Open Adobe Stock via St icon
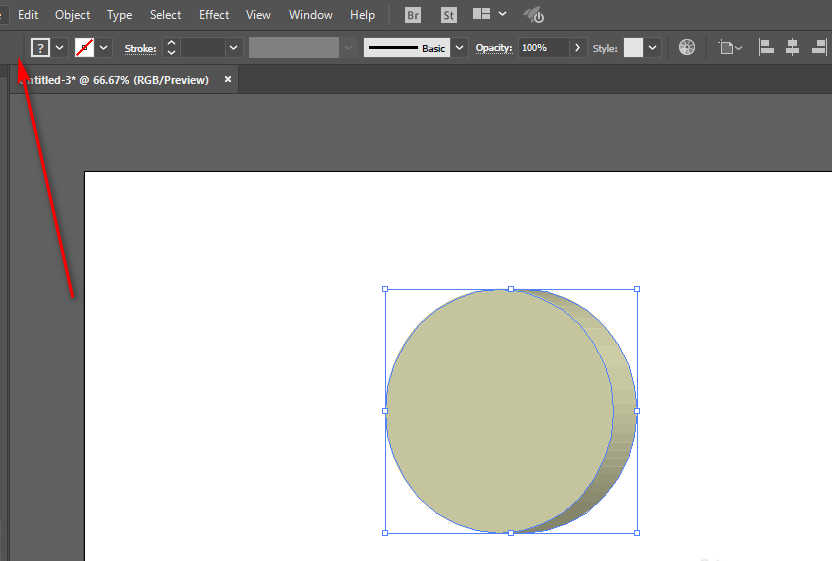Viewport: 832px width, 561px height. point(448,15)
